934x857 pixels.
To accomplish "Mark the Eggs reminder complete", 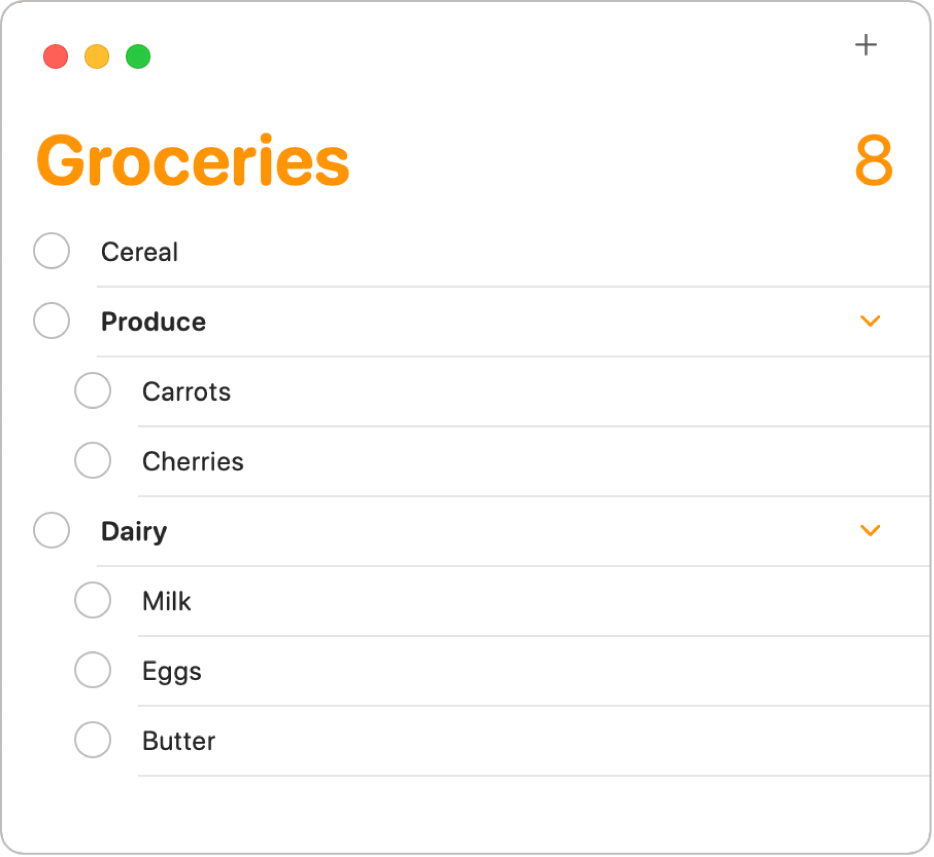I will [93, 670].
